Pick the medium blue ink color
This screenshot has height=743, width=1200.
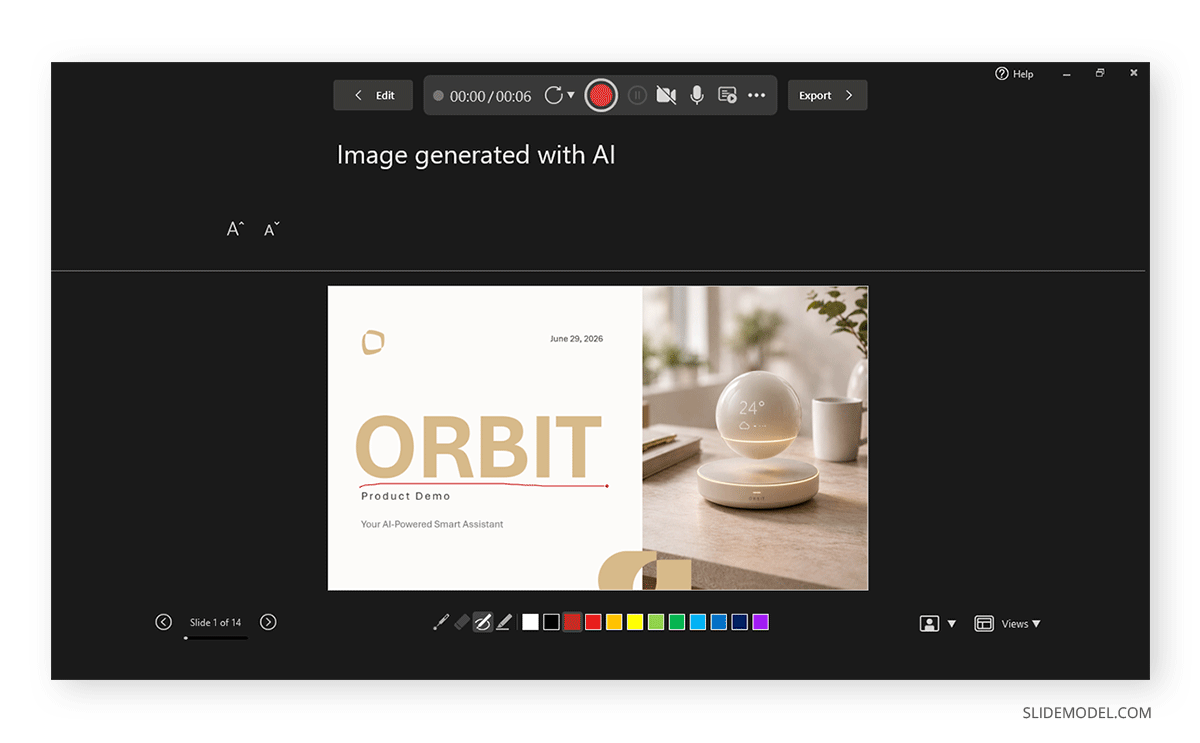[x=719, y=622]
